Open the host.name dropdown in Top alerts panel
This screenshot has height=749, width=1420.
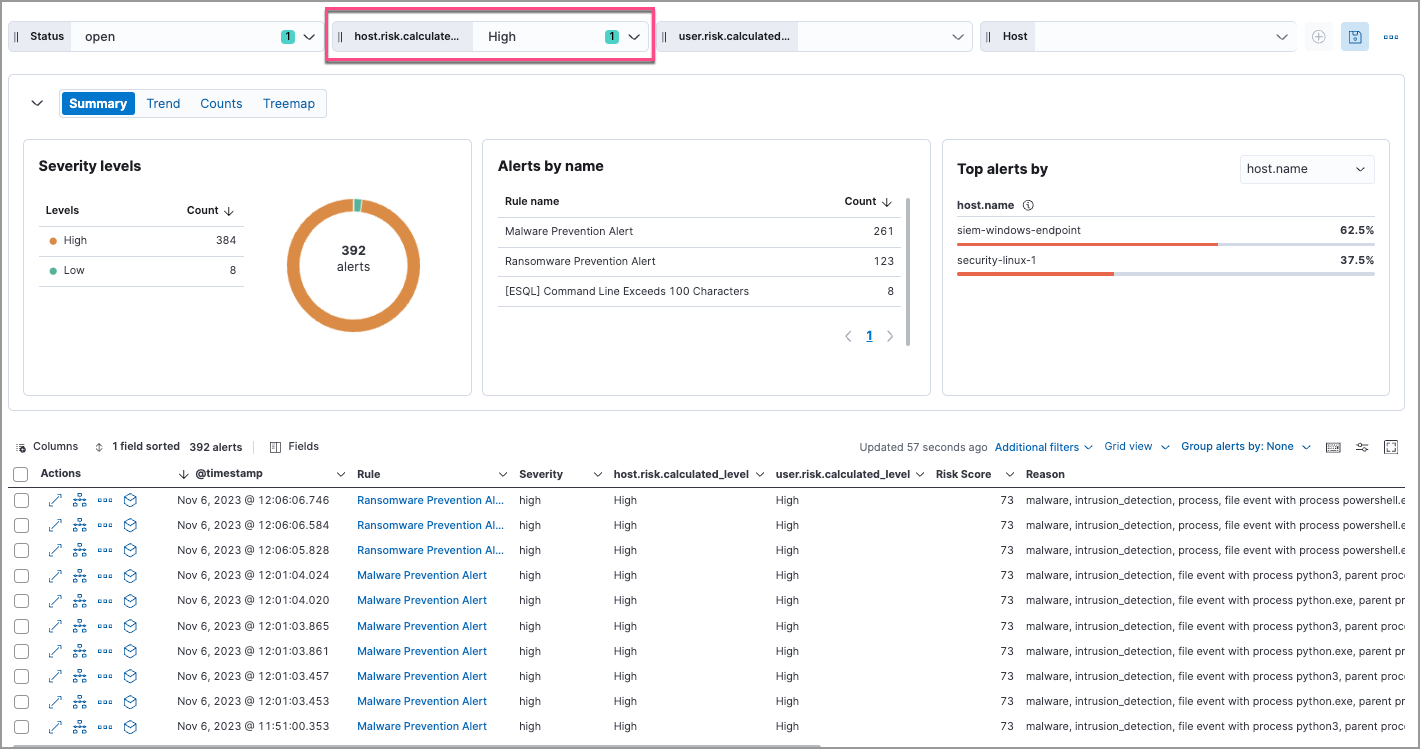click(1306, 169)
